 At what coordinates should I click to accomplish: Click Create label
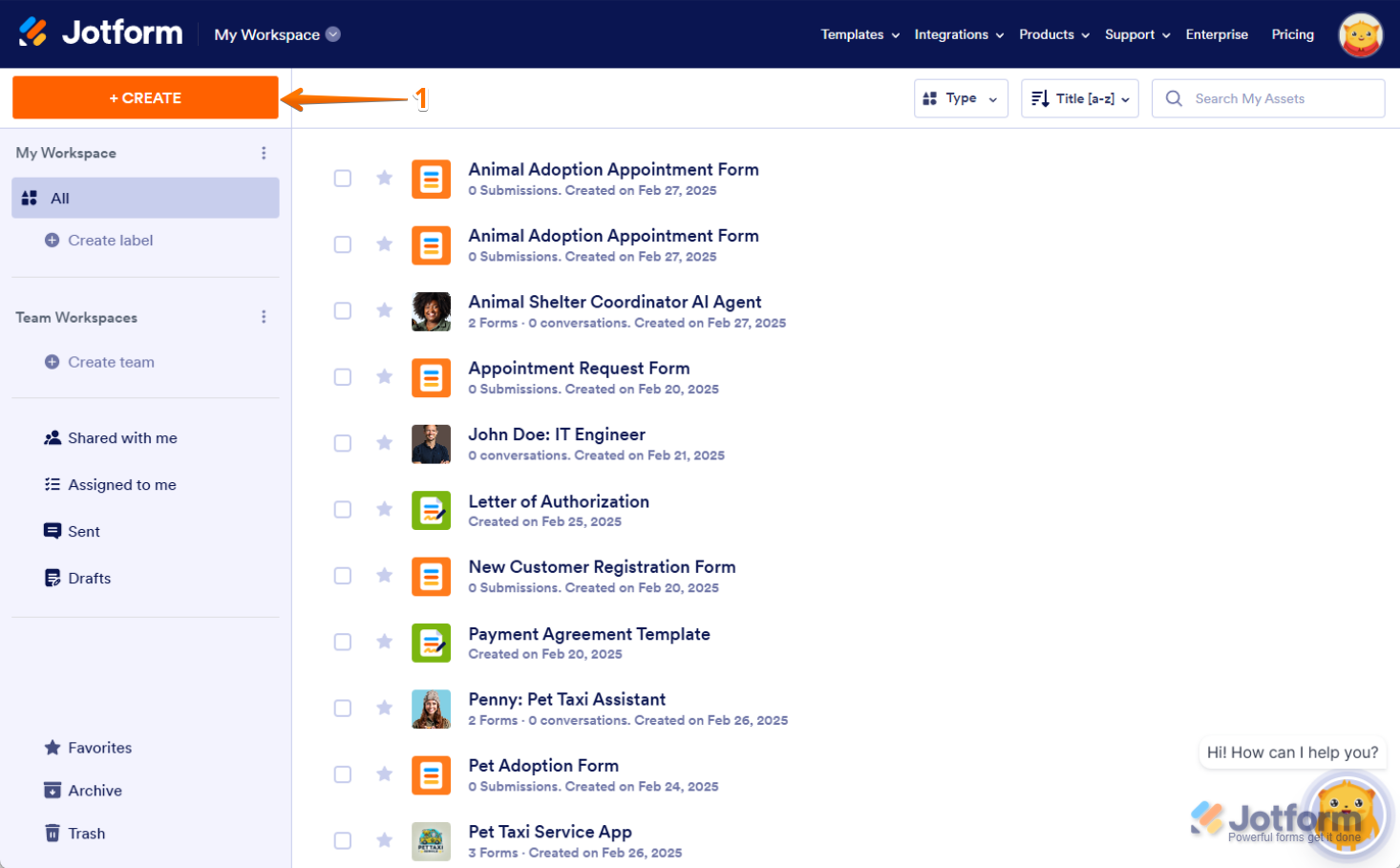(99, 241)
